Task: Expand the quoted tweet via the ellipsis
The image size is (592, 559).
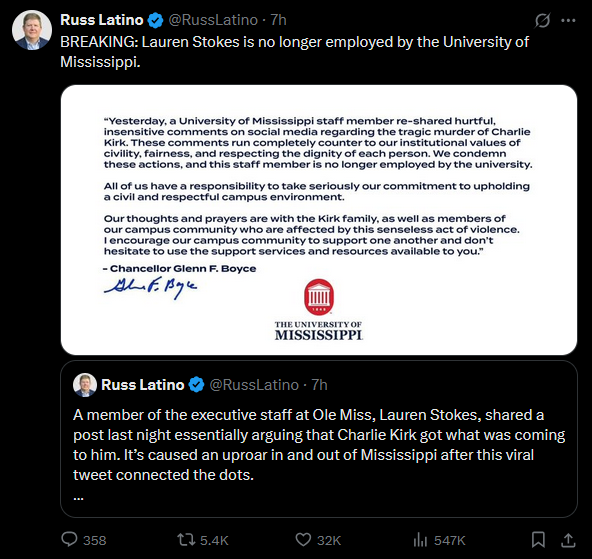Action: coord(78,499)
